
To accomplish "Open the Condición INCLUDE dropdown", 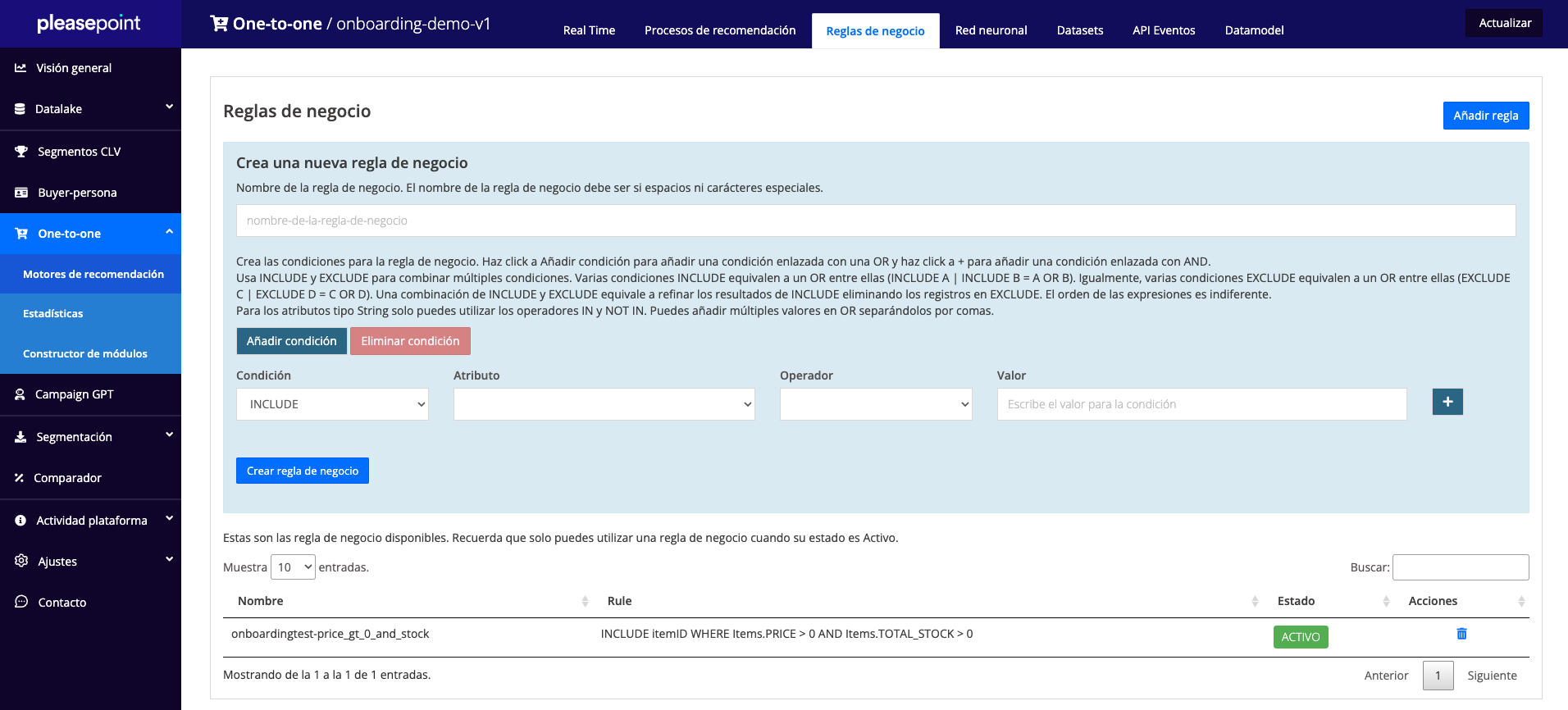I will (x=332, y=404).
